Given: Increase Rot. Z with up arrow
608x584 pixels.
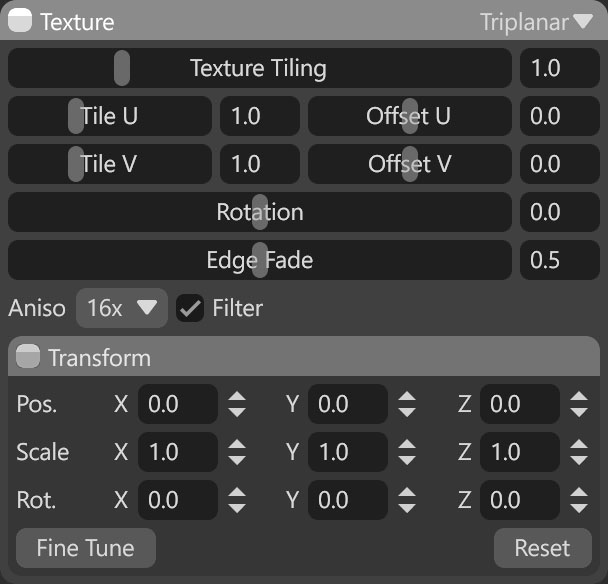Looking at the screenshot, I should (x=579, y=492).
